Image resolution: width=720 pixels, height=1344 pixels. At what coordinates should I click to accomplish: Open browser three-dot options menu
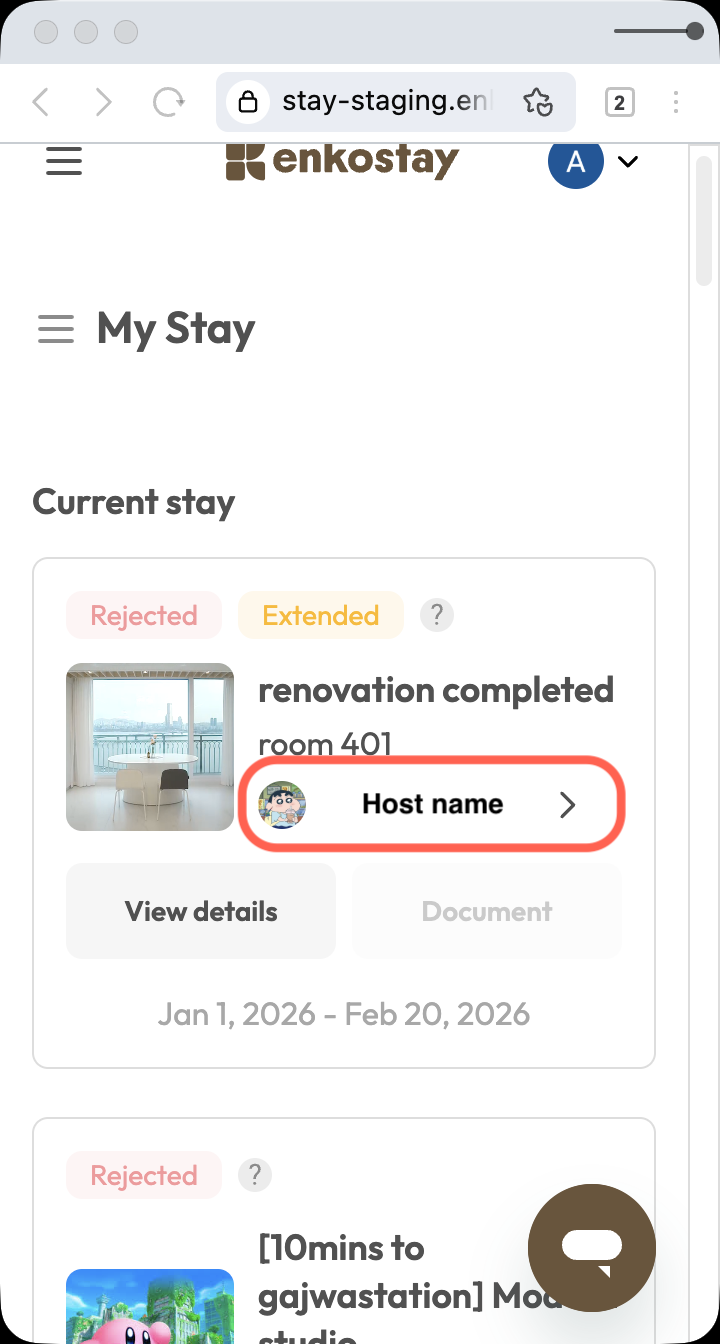(x=677, y=102)
